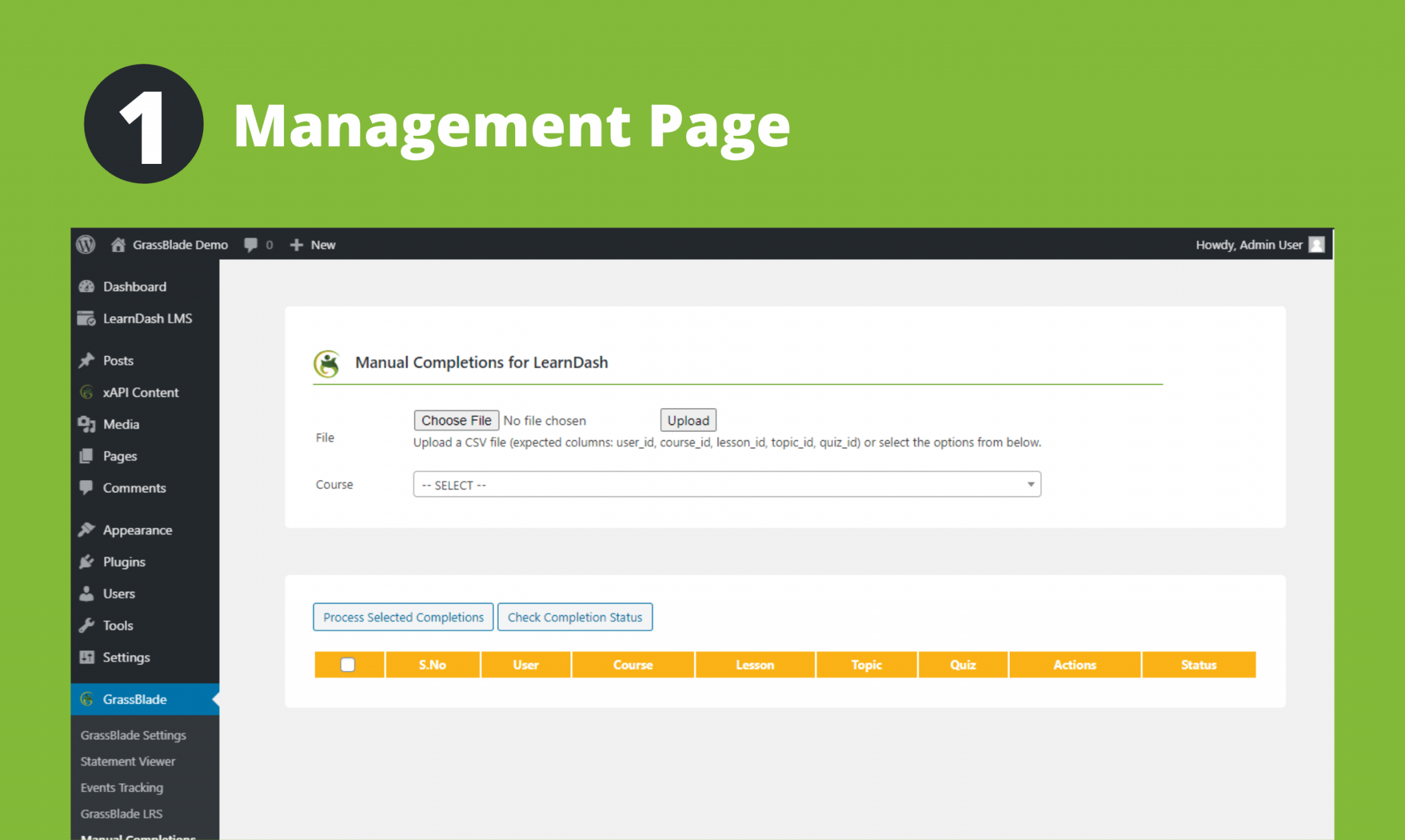Open the Statement Viewer page
Viewport: 1405px width, 840px height.
click(128, 761)
